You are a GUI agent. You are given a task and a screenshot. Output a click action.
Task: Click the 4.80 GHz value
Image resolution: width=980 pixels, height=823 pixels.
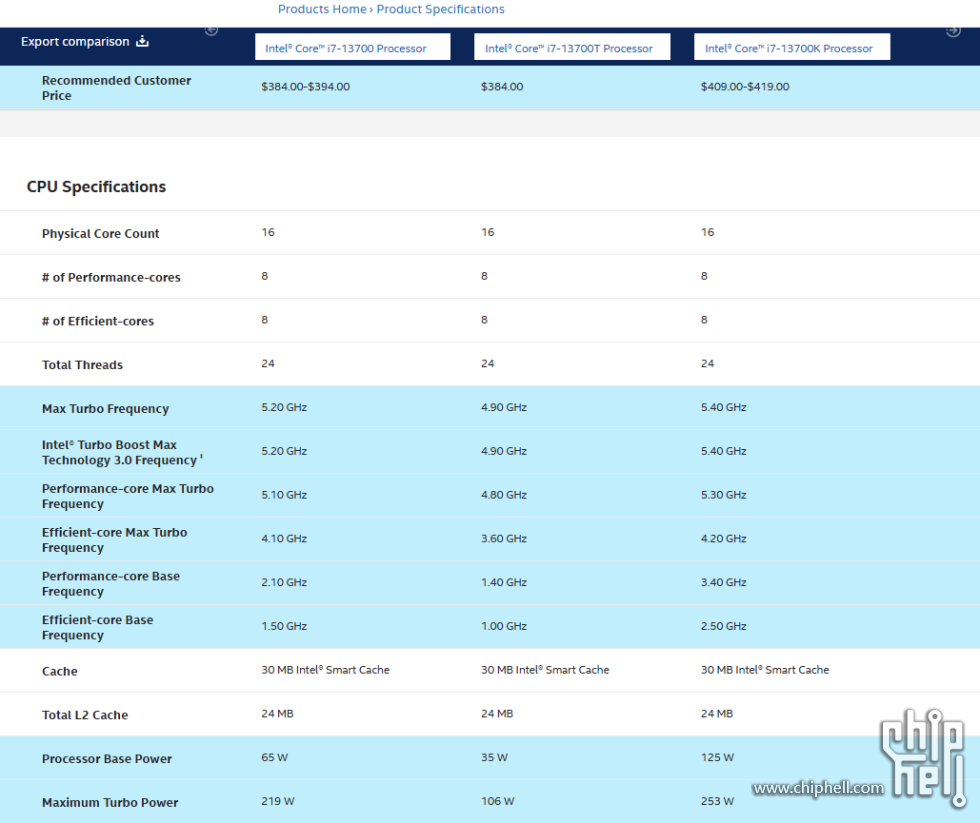504,495
